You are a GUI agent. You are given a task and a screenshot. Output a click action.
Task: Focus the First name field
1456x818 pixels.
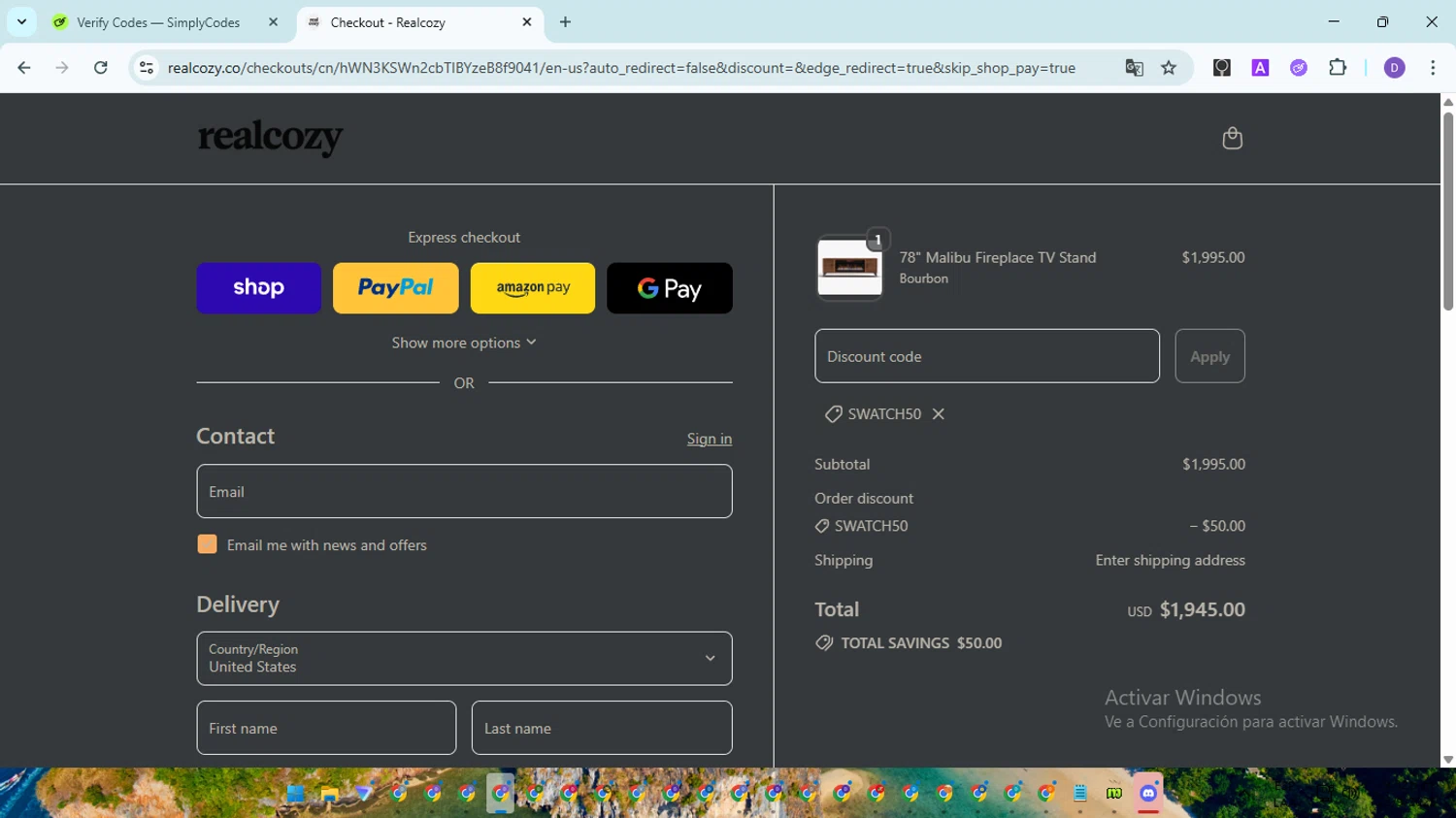click(326, 728)
